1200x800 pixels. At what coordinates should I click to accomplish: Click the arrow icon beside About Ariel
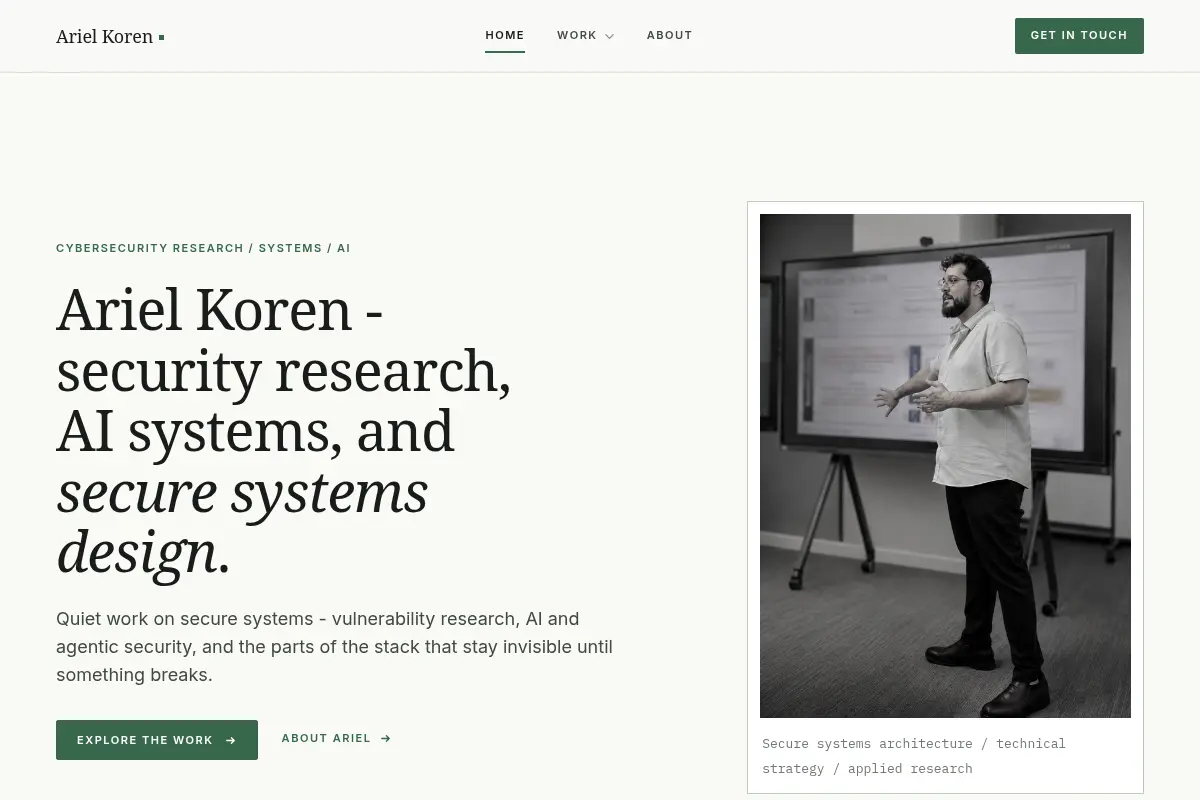(386, 739)
